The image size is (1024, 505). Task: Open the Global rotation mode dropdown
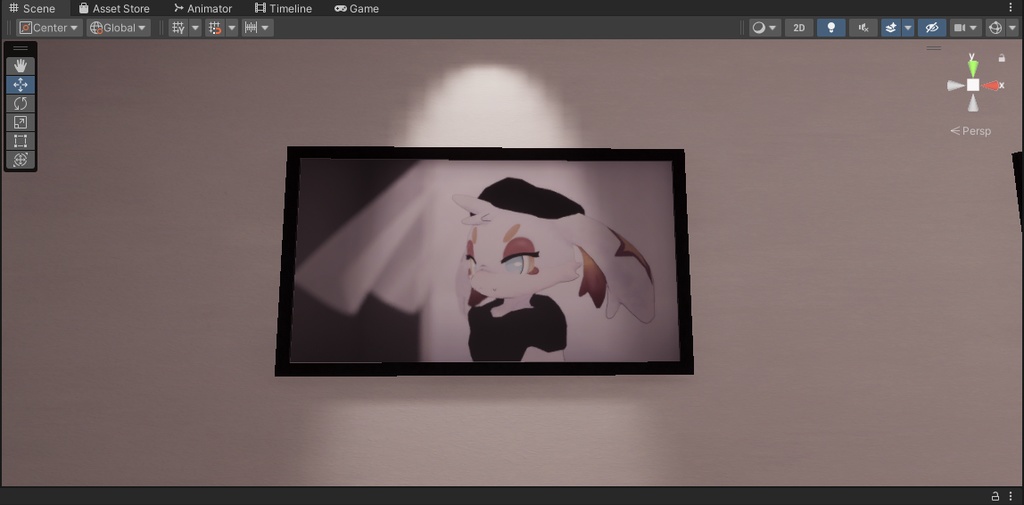click(118, 27)
